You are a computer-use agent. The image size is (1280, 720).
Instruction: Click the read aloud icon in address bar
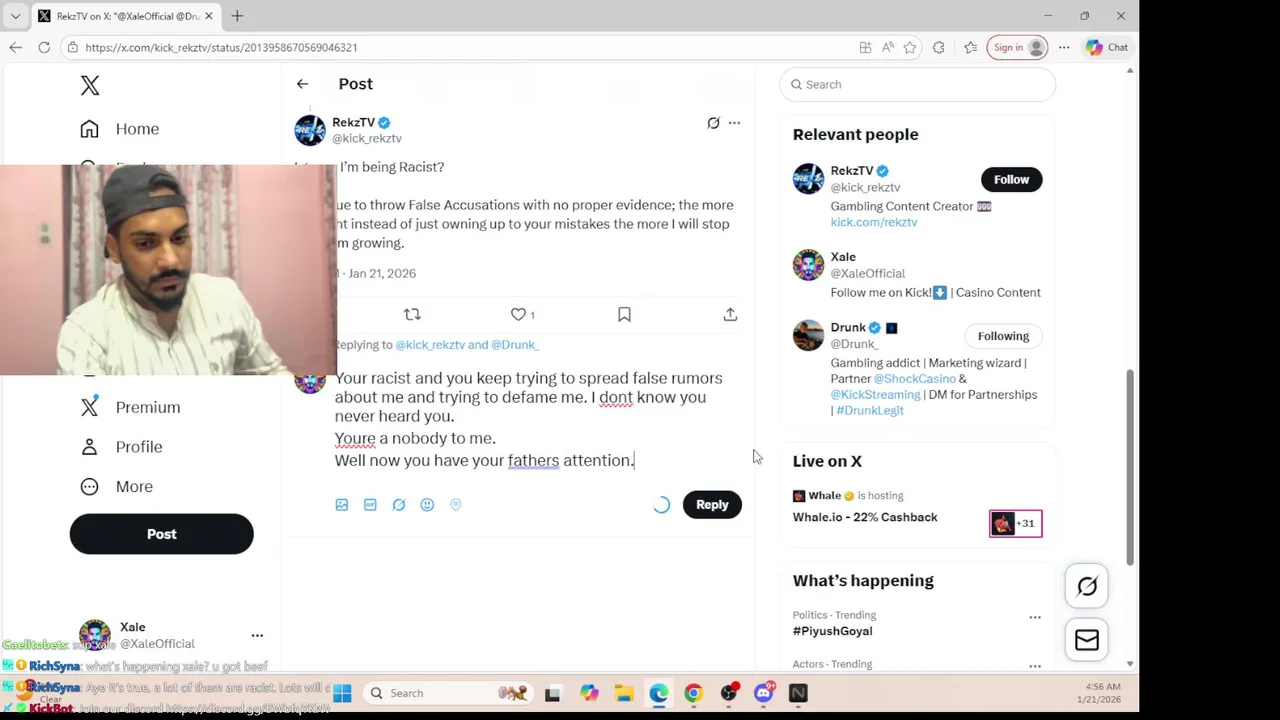(x=887, y=47)
